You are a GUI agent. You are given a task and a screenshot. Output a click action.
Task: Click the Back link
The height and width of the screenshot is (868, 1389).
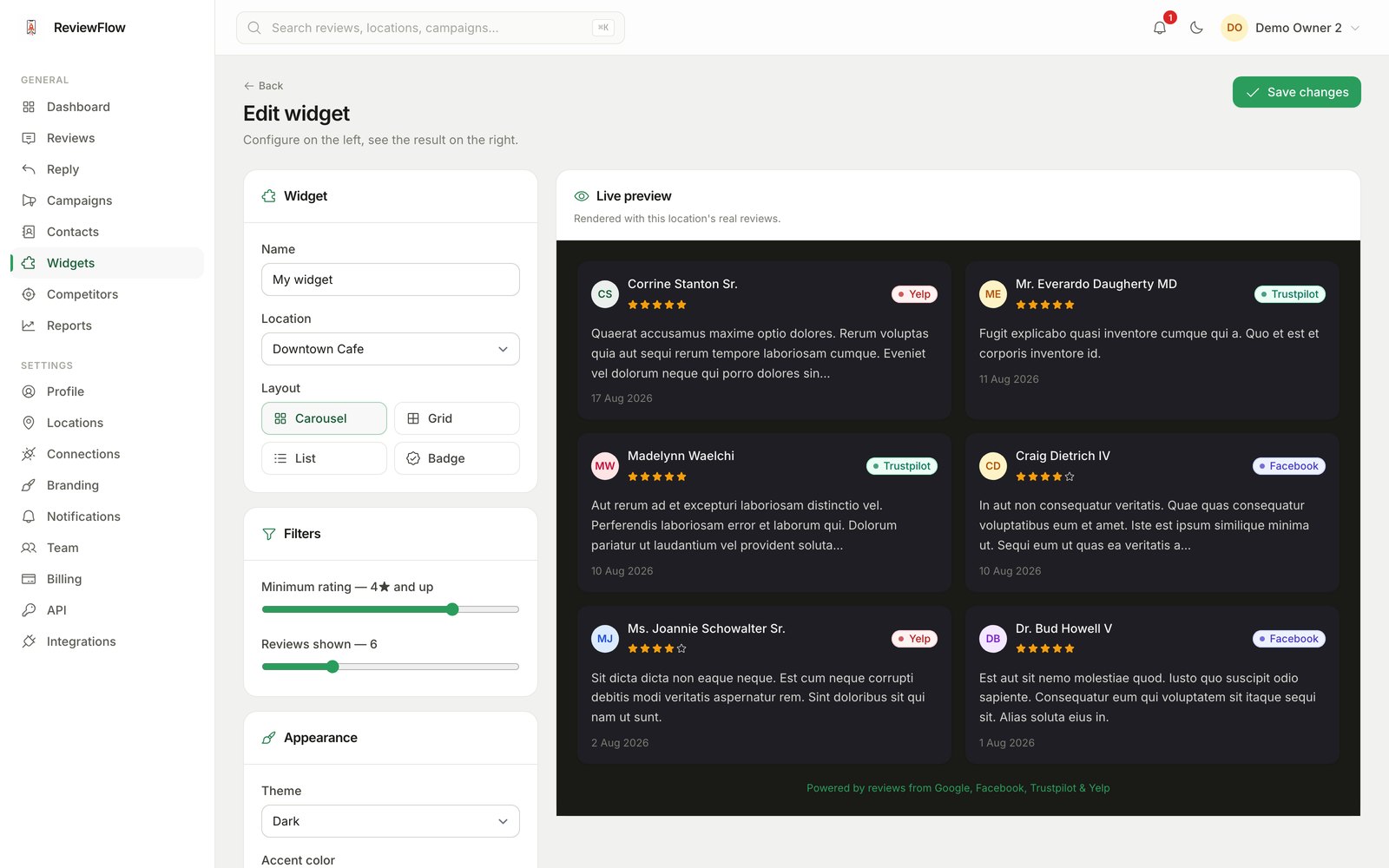263,86
